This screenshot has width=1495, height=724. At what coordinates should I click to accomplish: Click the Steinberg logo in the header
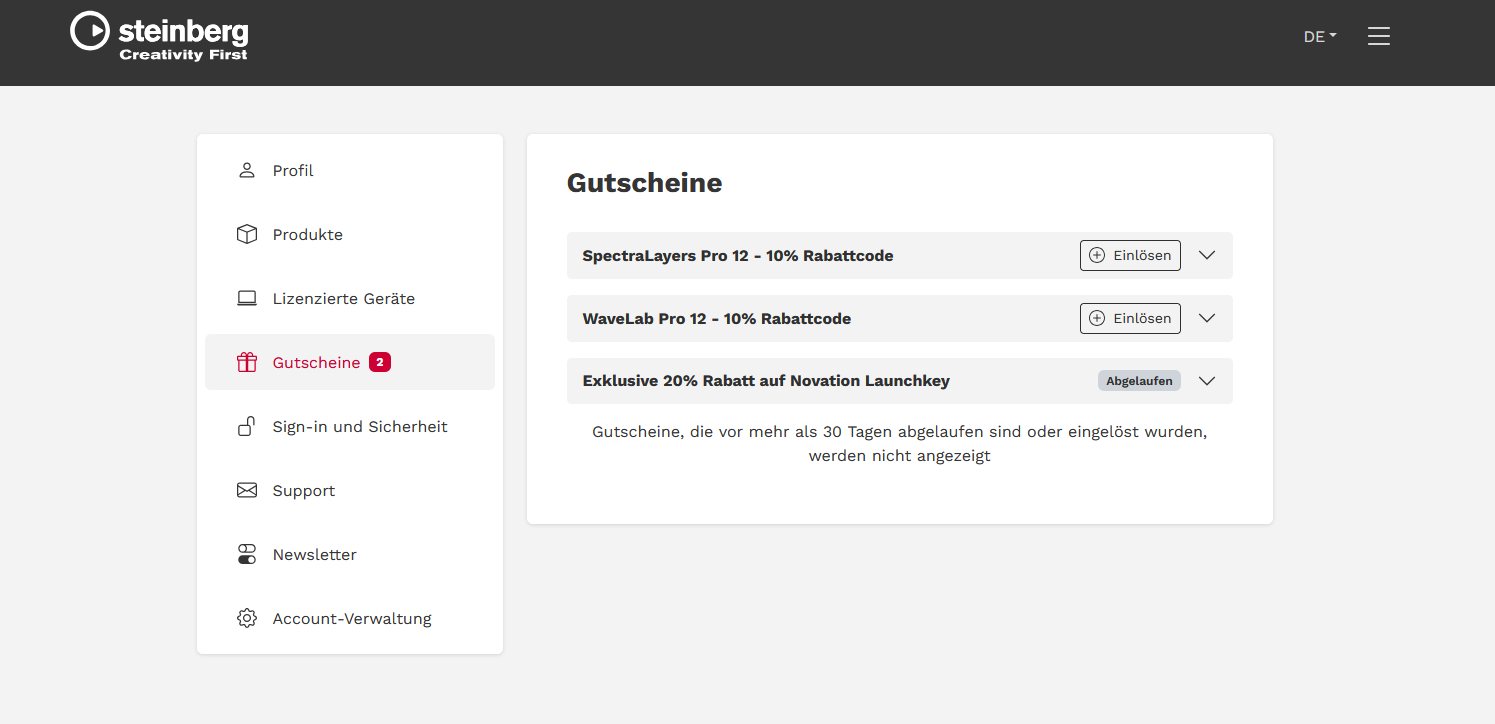coord(159,36)
